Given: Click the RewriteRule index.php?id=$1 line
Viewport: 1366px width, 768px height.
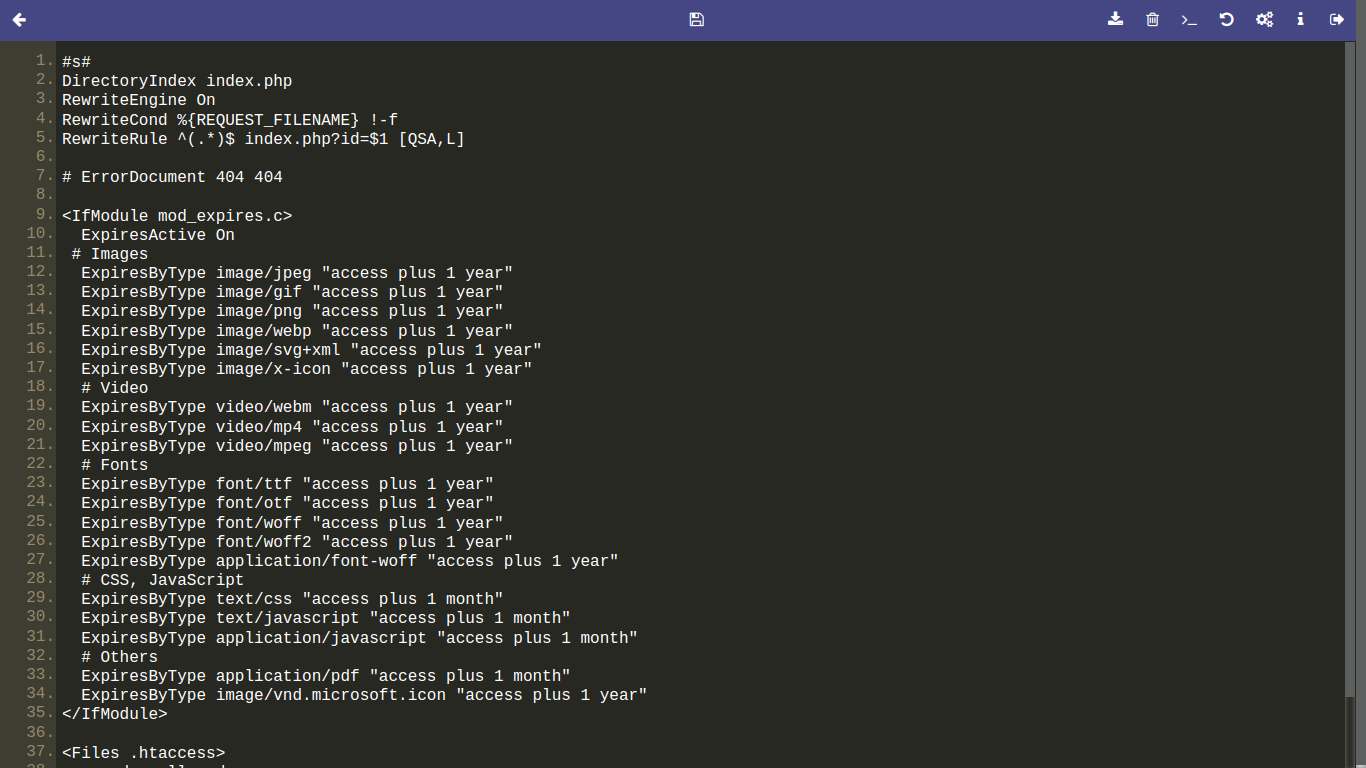Looking at the screenshot, I should (264, 139).
